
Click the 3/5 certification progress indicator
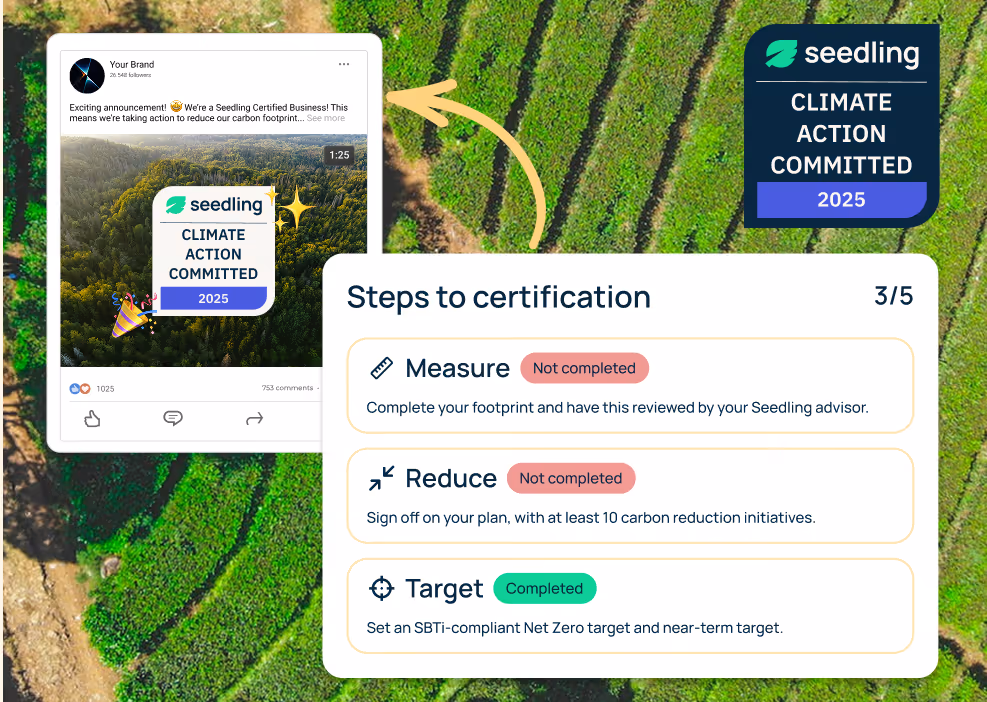[x=893, y=297]
